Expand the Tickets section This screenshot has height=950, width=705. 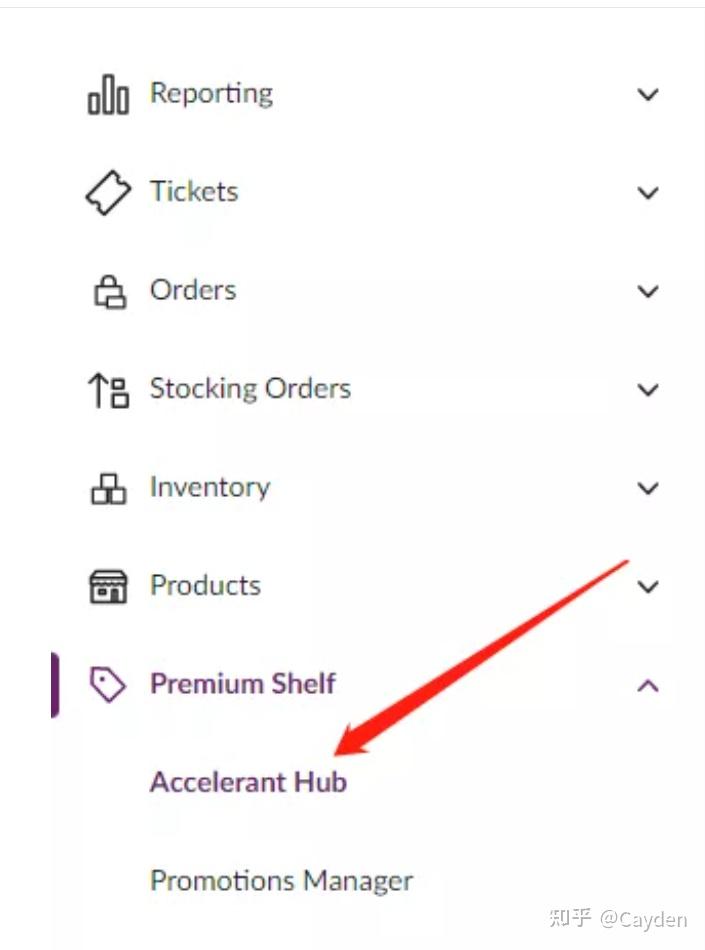click(648, 193)
